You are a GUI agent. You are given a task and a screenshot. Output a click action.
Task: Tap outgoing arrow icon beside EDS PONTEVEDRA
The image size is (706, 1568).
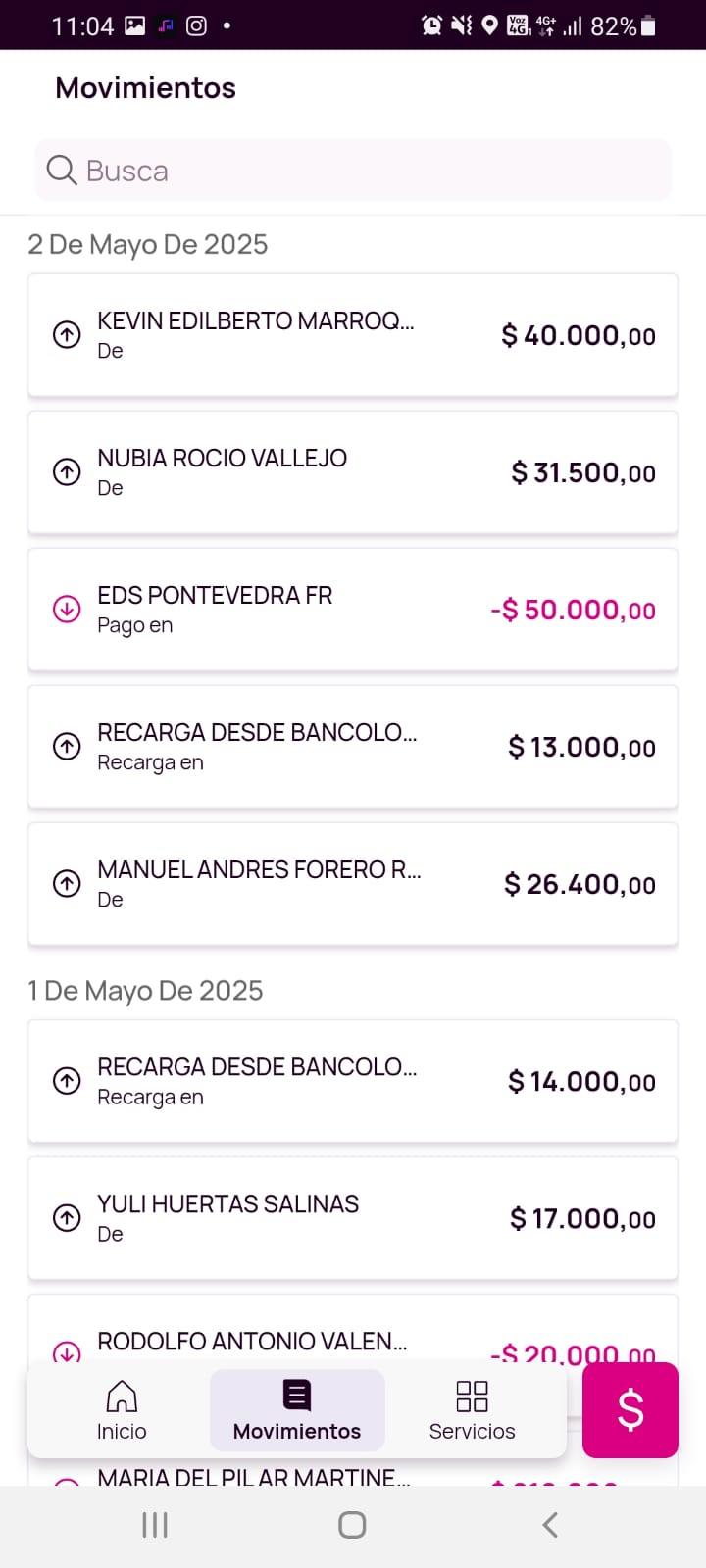point(67,610)
